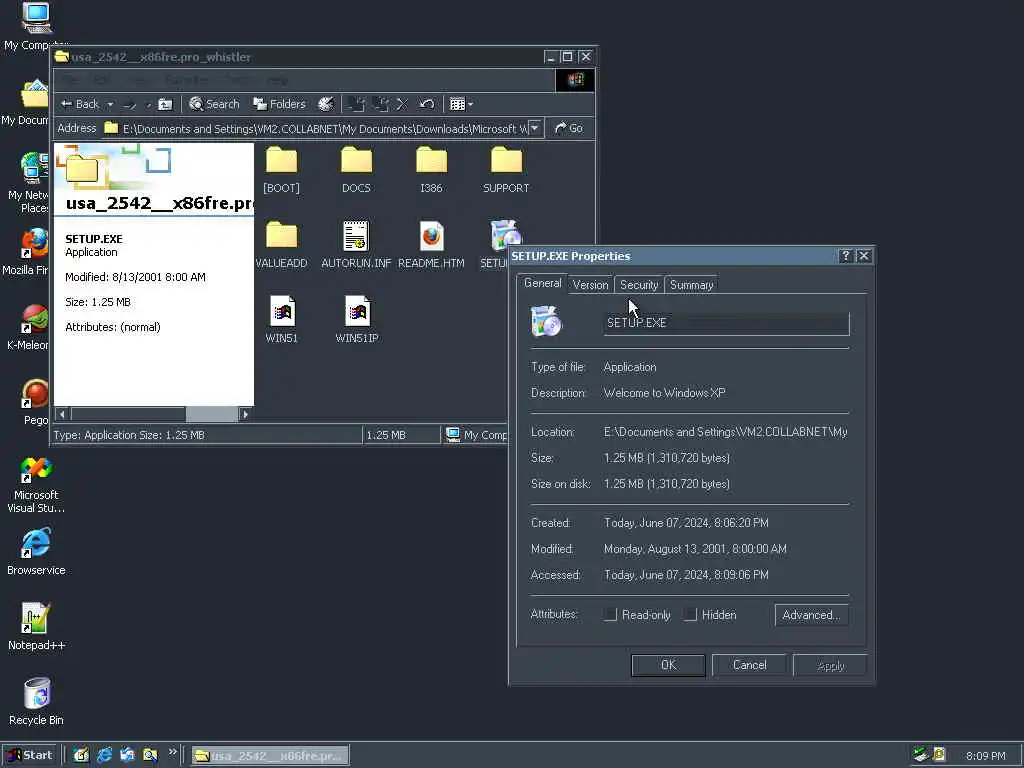Image resolution: width=1024 pixels, height=768 pixels.
Task: Toggle the Hidden attribute checkbox
Action: (x=690, y=615)
